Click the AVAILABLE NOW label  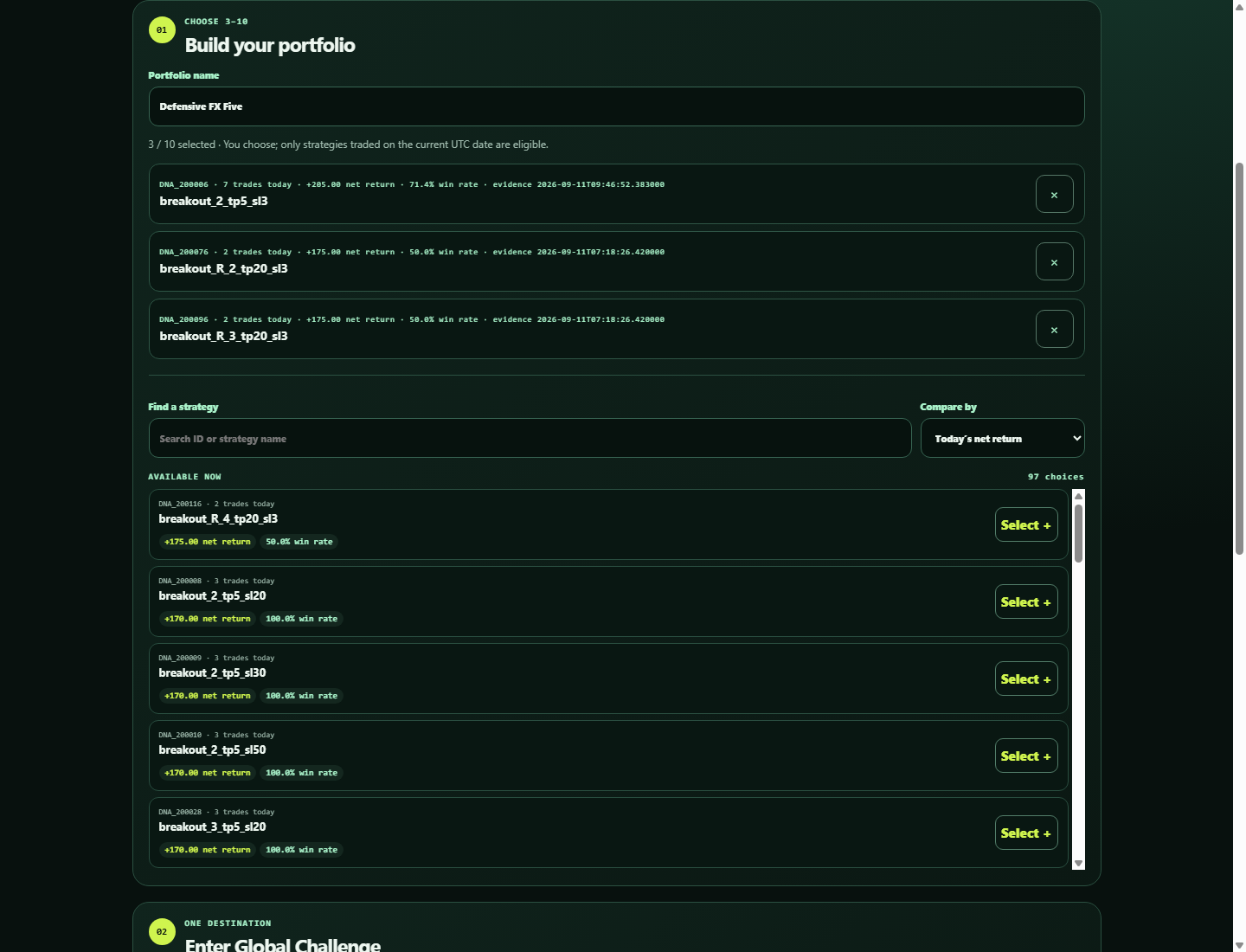coord(184,477)
